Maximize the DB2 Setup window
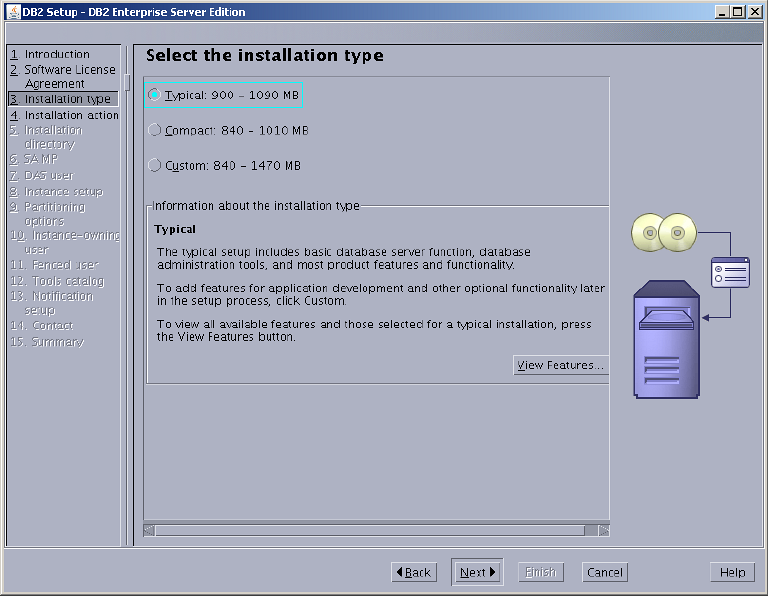The width and height of the screenshot is (768, 596). pyautogui.click(x=738, y=12)
